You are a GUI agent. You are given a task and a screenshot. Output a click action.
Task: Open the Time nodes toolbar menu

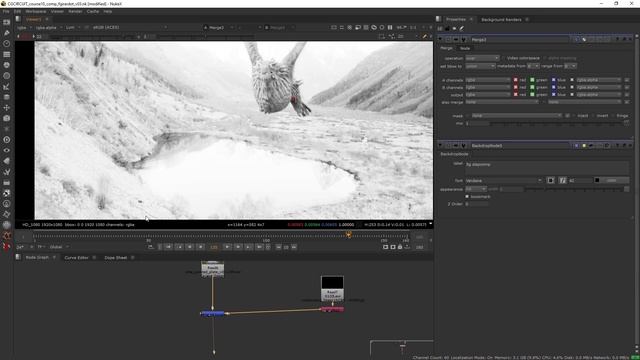tap(7, 43)
